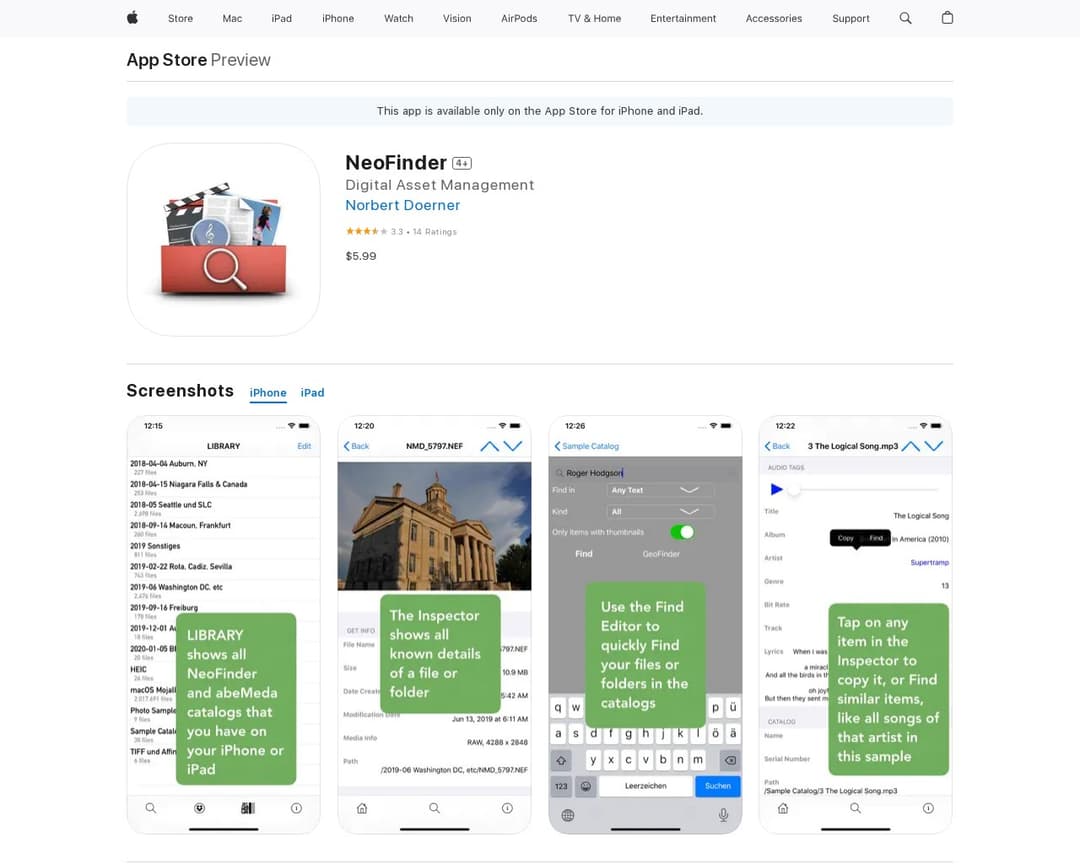
Task: Click the blue Suchen key on keyboard
Action: (717, 786)
